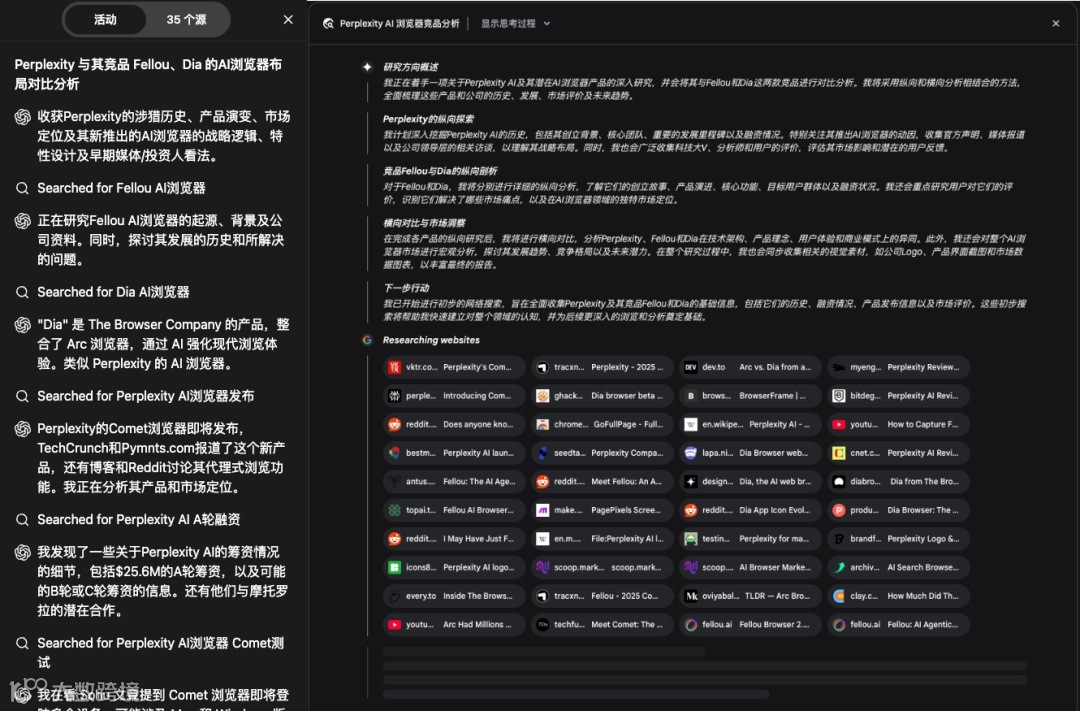1080x711 pixels.
Task: Open the en.m... File:Perplexity AI chip
Action: pos(602,539)
